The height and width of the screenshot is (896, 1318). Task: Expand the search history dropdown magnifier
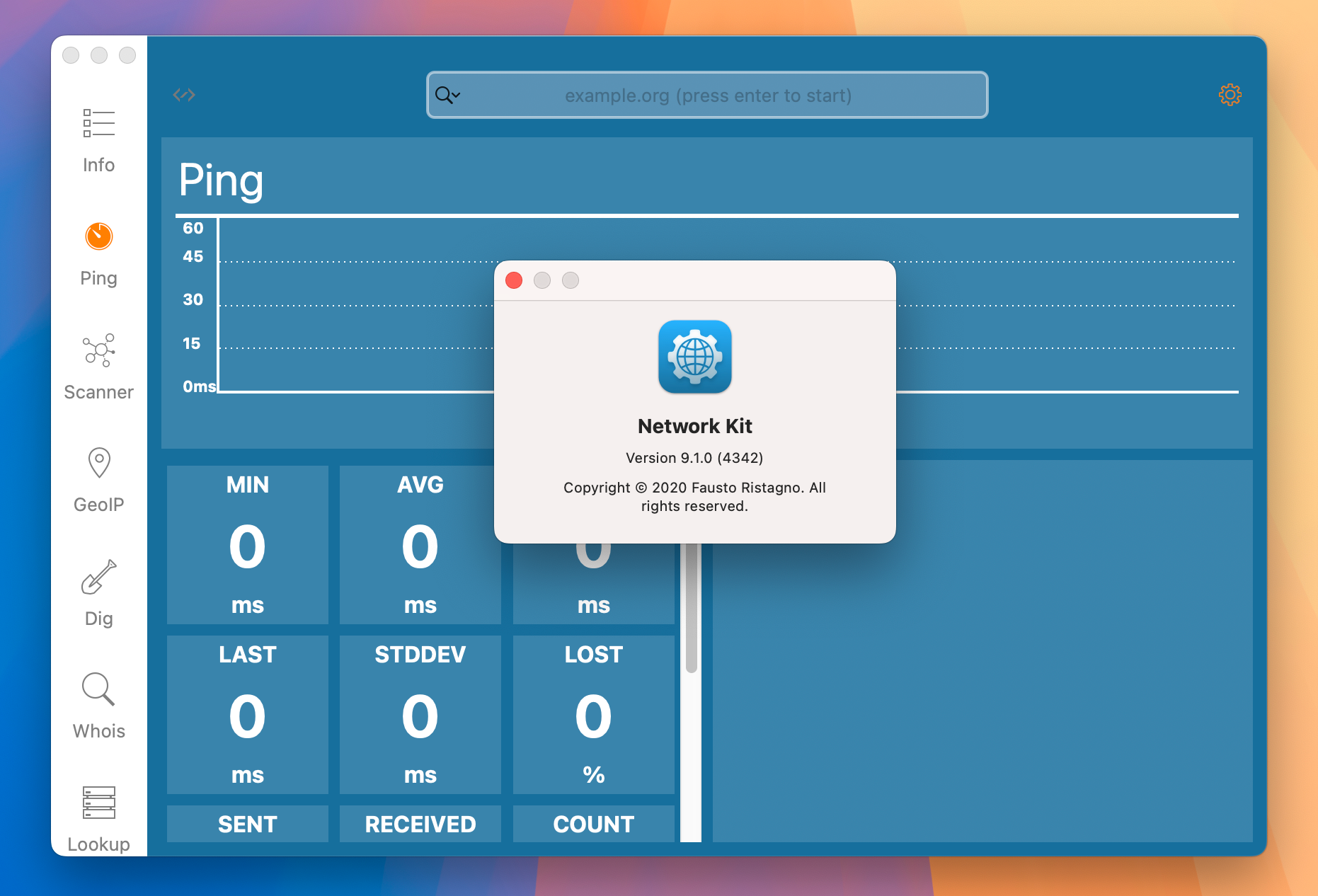click(447, 95)
